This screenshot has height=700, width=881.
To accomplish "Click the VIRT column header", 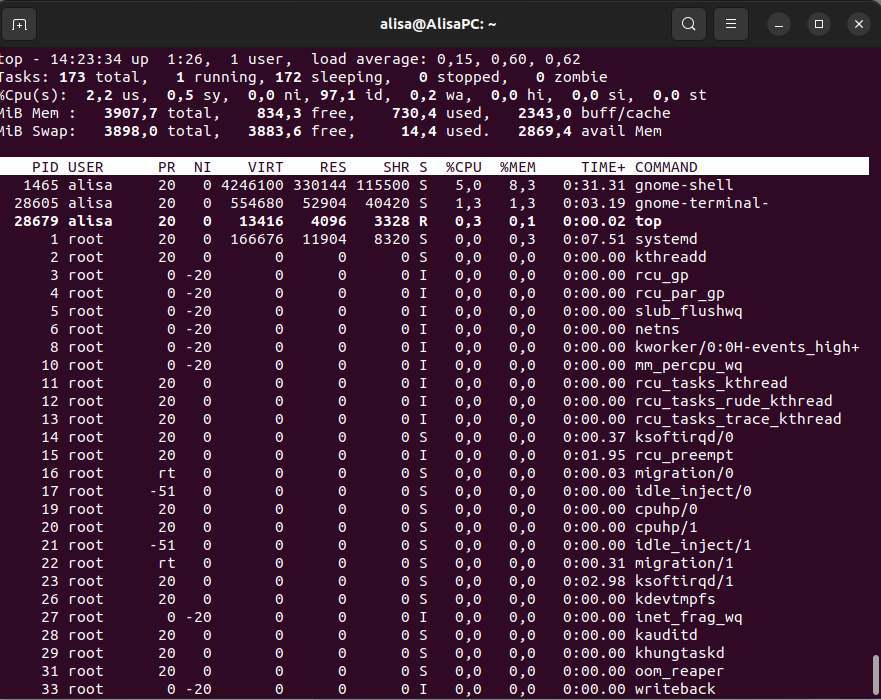I will click(x=265, y=167).
